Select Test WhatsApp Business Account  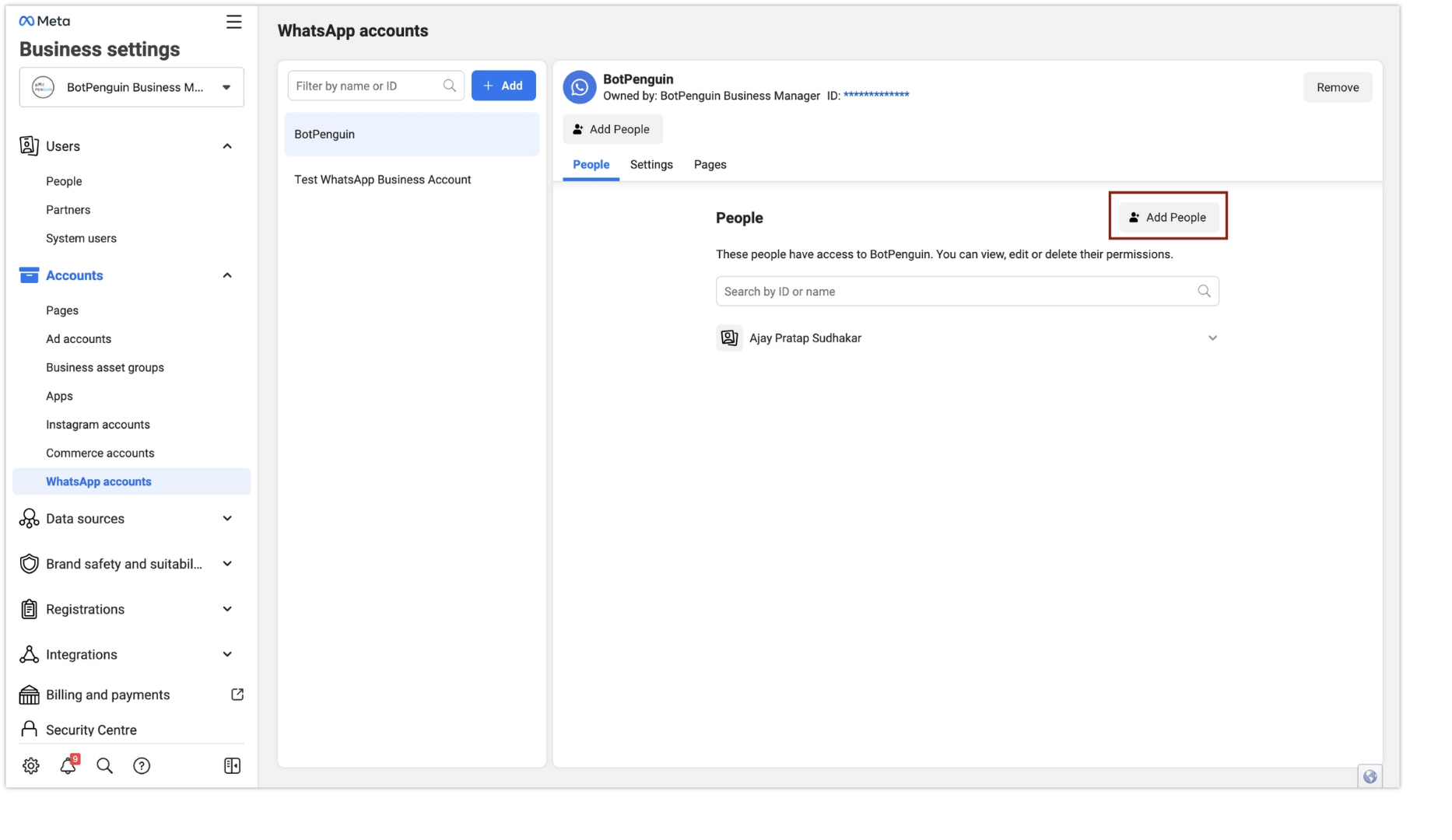pos(412,180)
